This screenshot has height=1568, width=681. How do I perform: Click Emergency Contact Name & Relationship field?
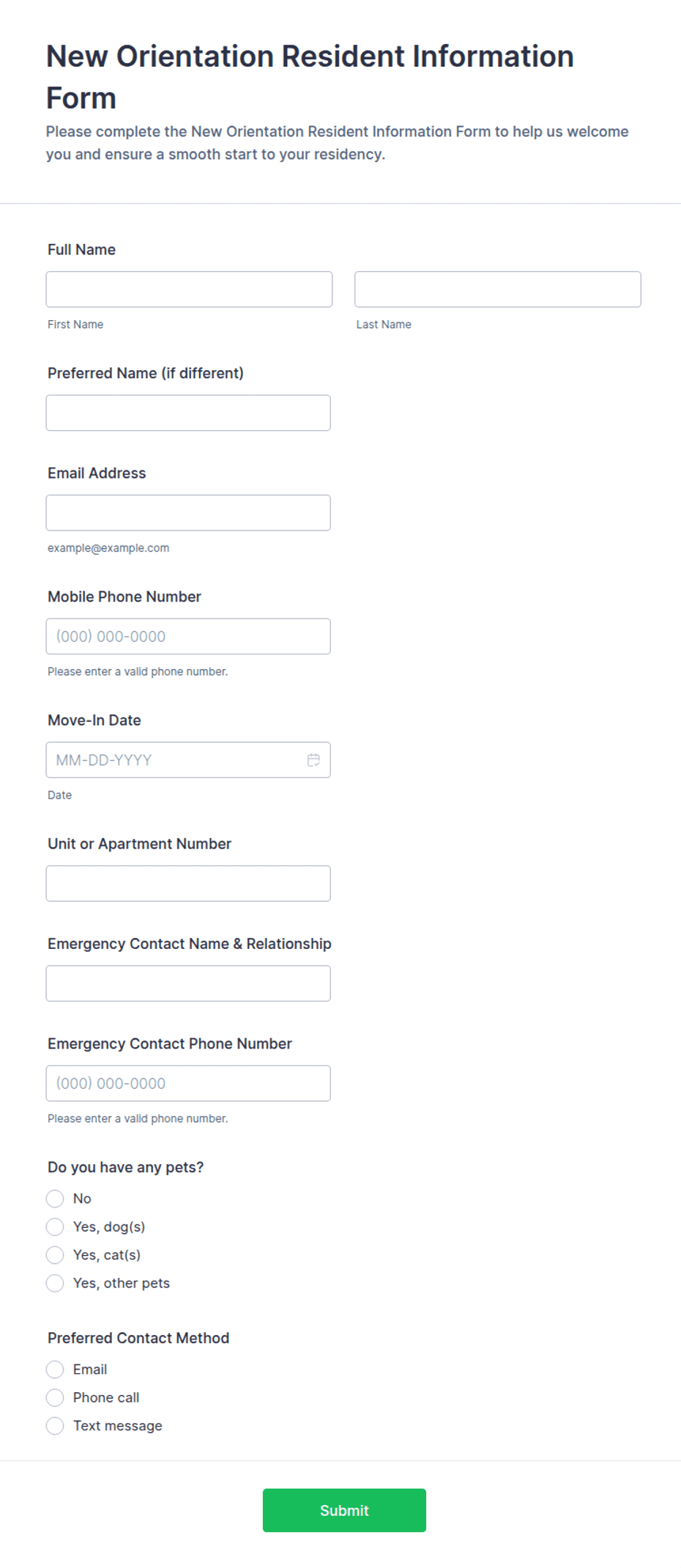[188, 983]
